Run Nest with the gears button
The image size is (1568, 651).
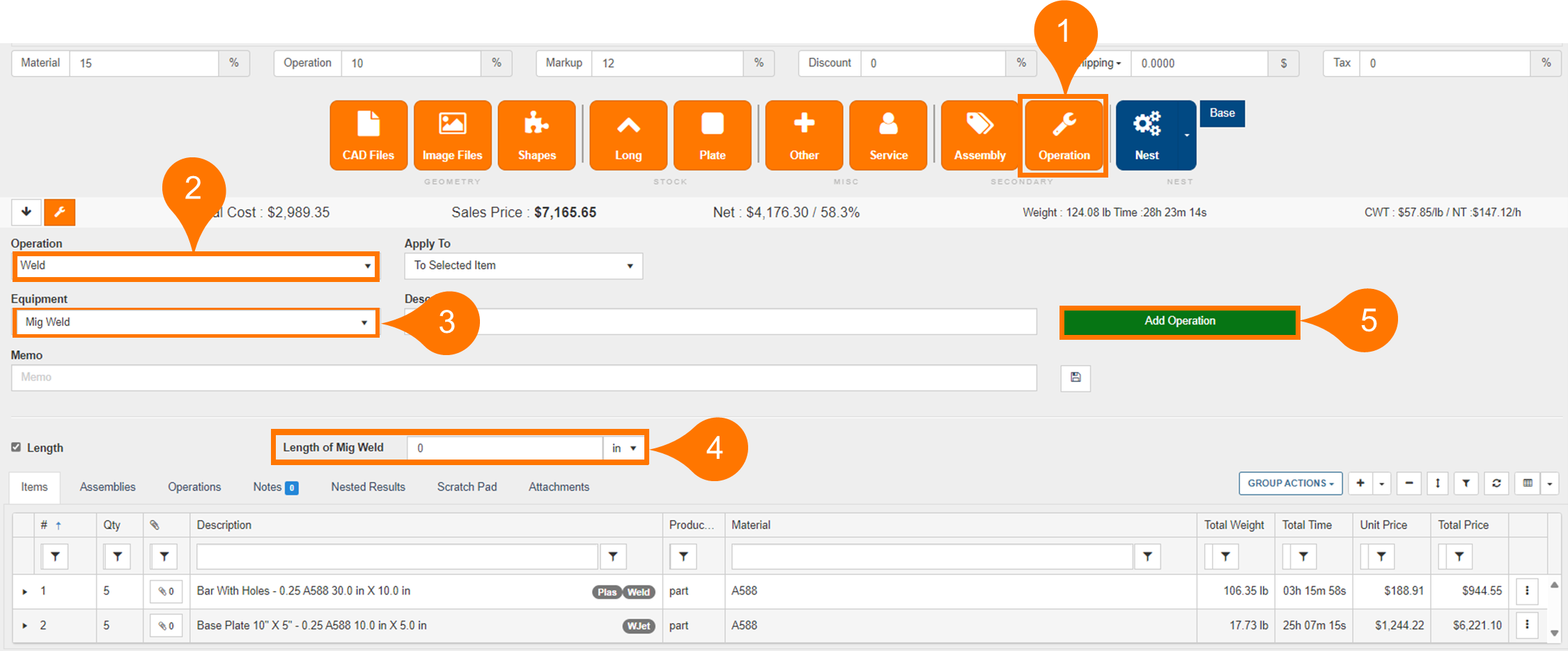click(1147, 136)
